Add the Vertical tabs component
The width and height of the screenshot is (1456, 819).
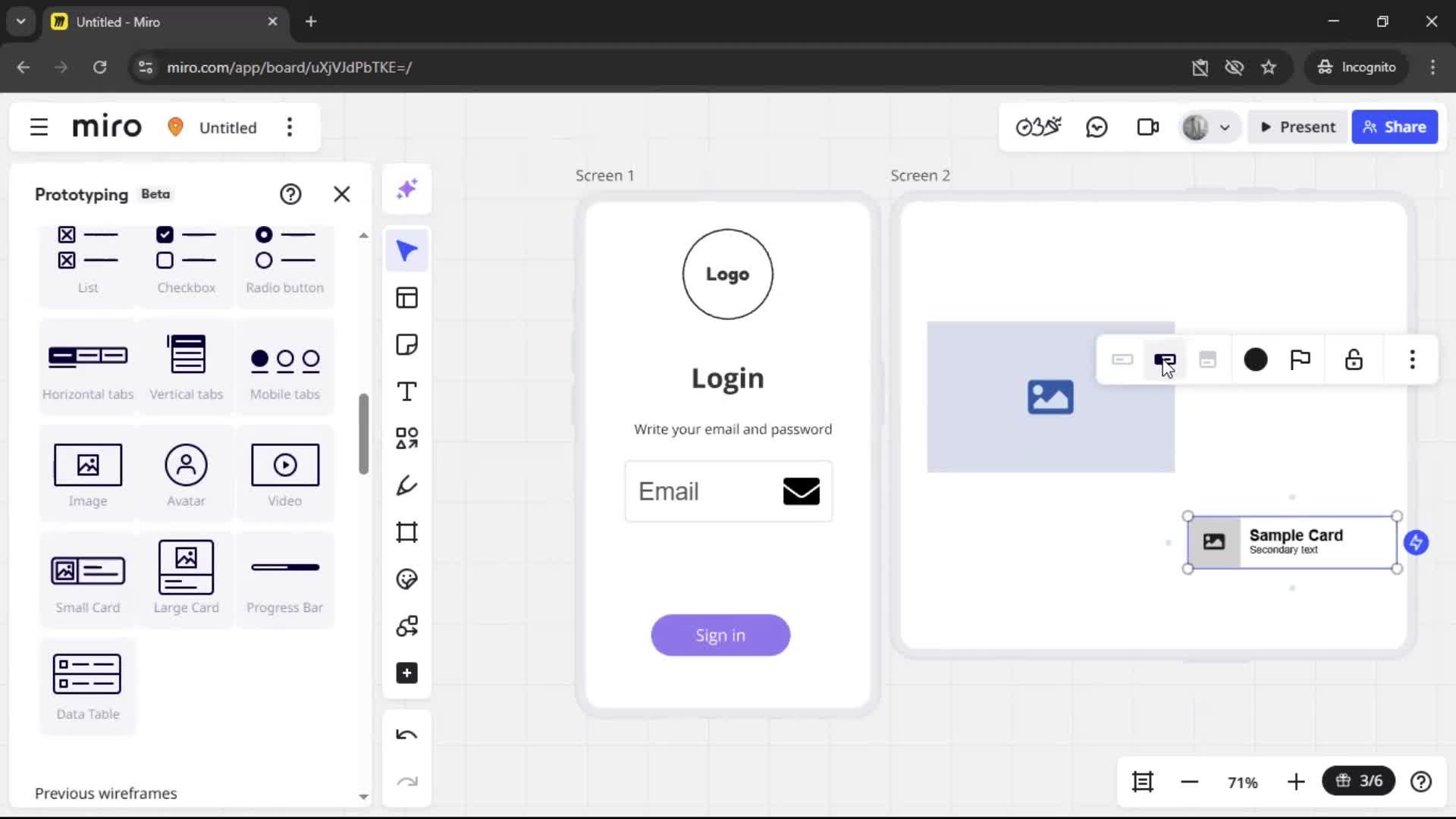point(187,367)
